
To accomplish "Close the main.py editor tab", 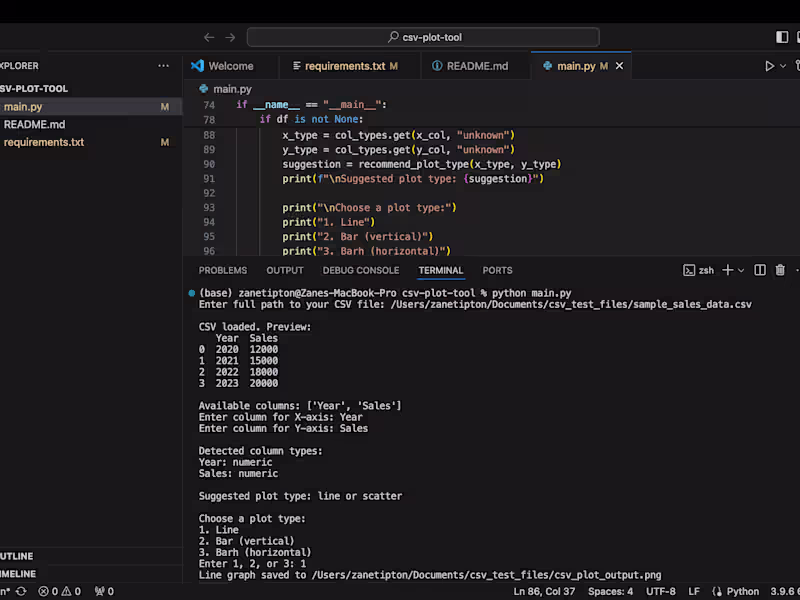I will 619,66.
